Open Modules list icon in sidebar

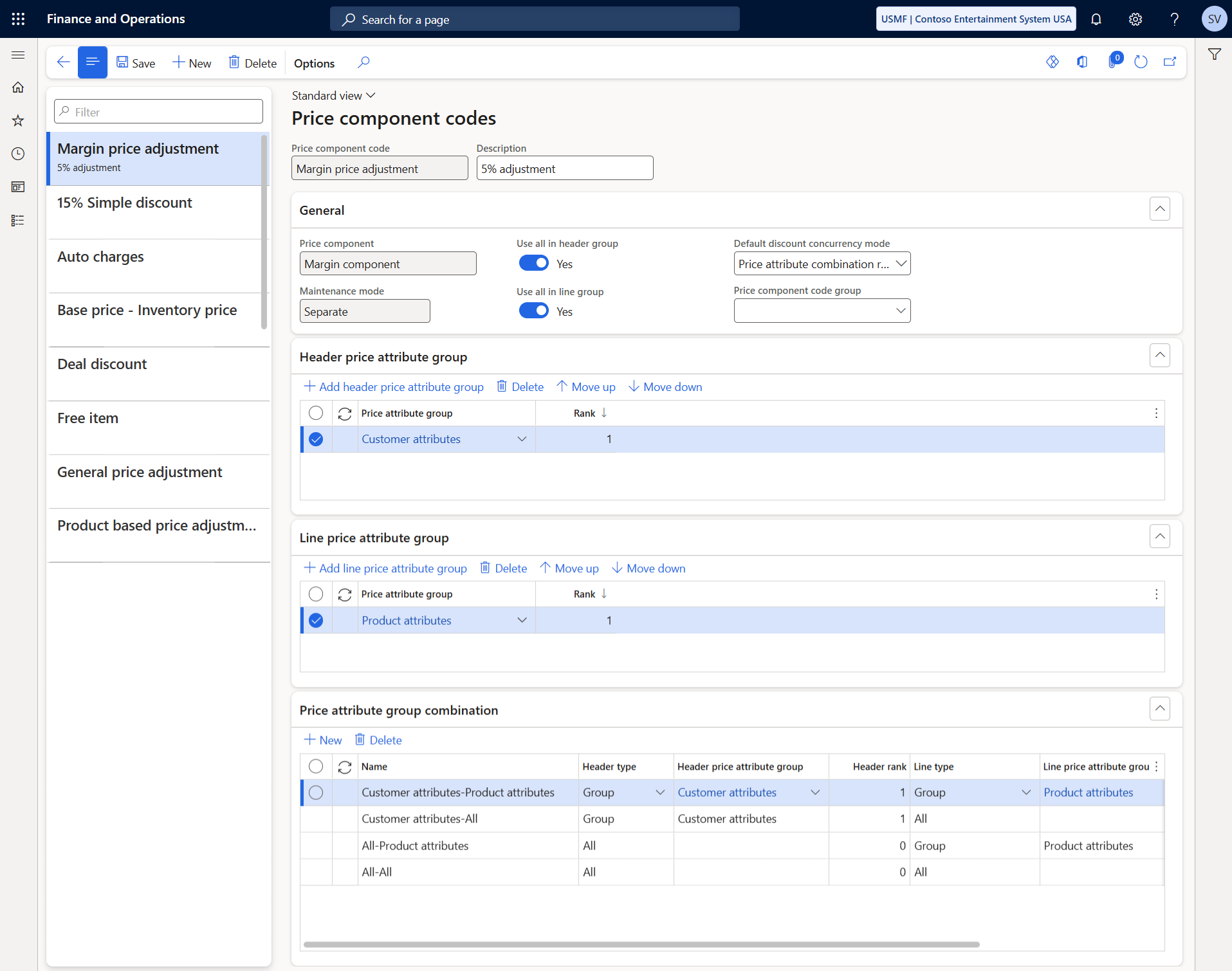tap(18, 221)
